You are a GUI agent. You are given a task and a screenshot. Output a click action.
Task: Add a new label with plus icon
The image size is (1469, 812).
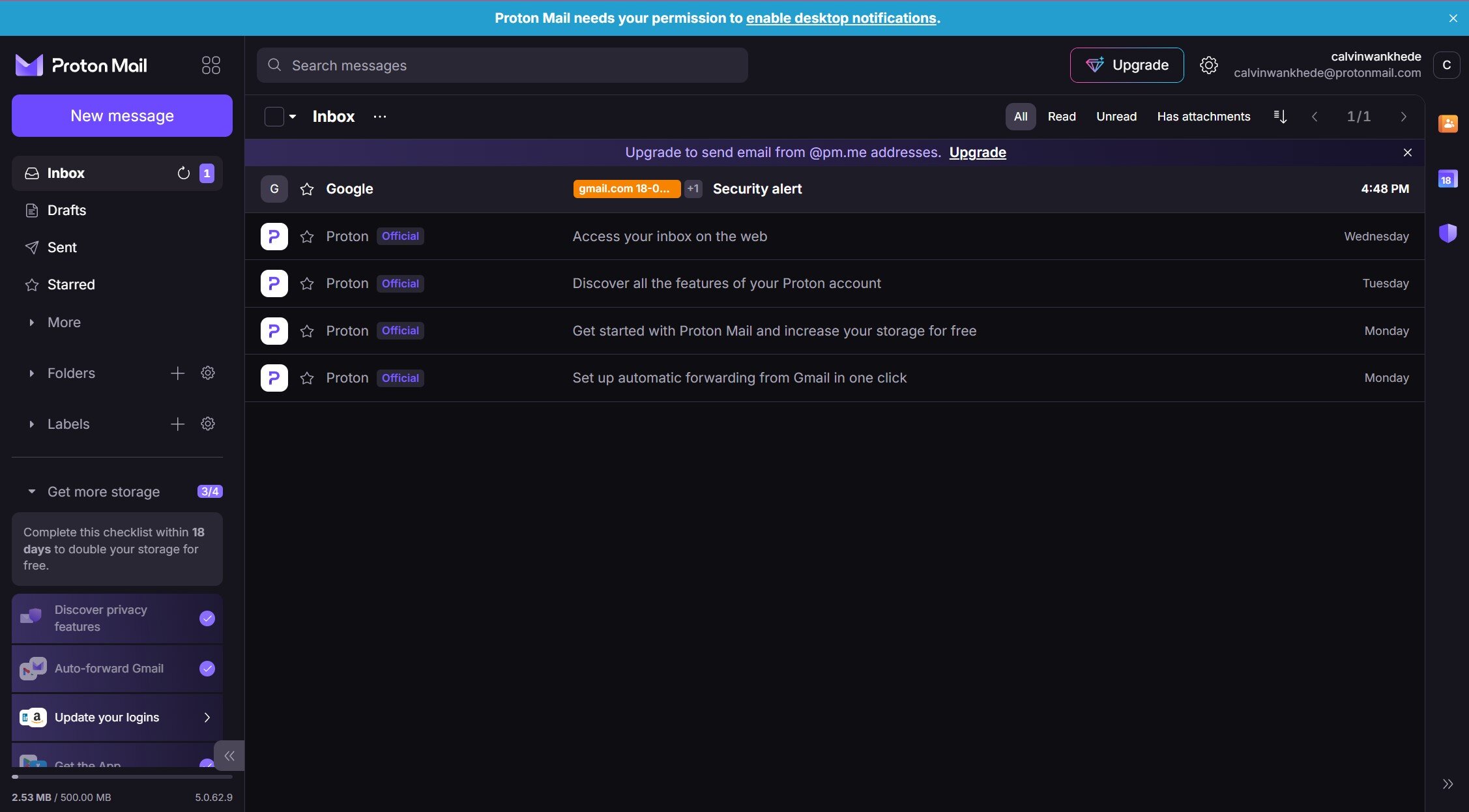177,424
